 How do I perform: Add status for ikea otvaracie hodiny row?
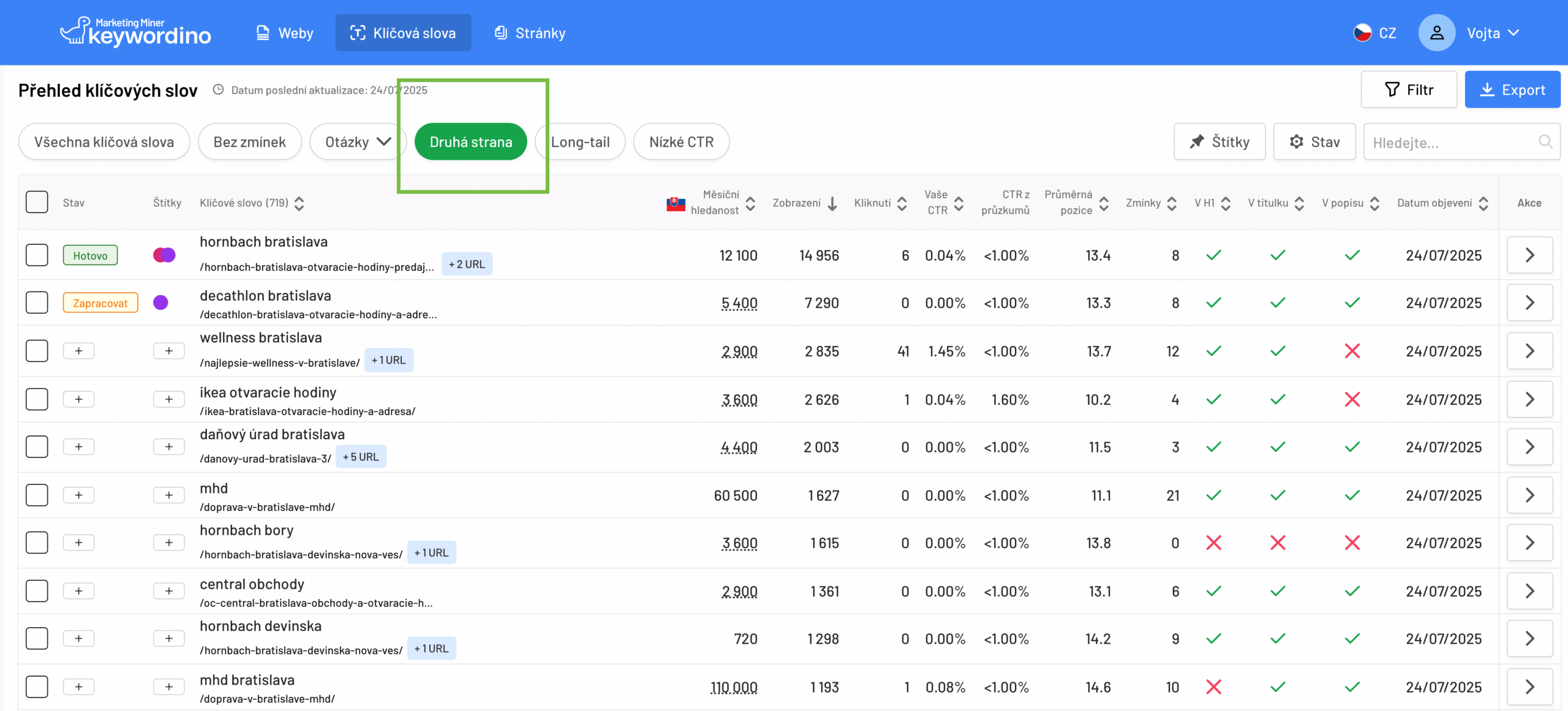pos(78,399)
